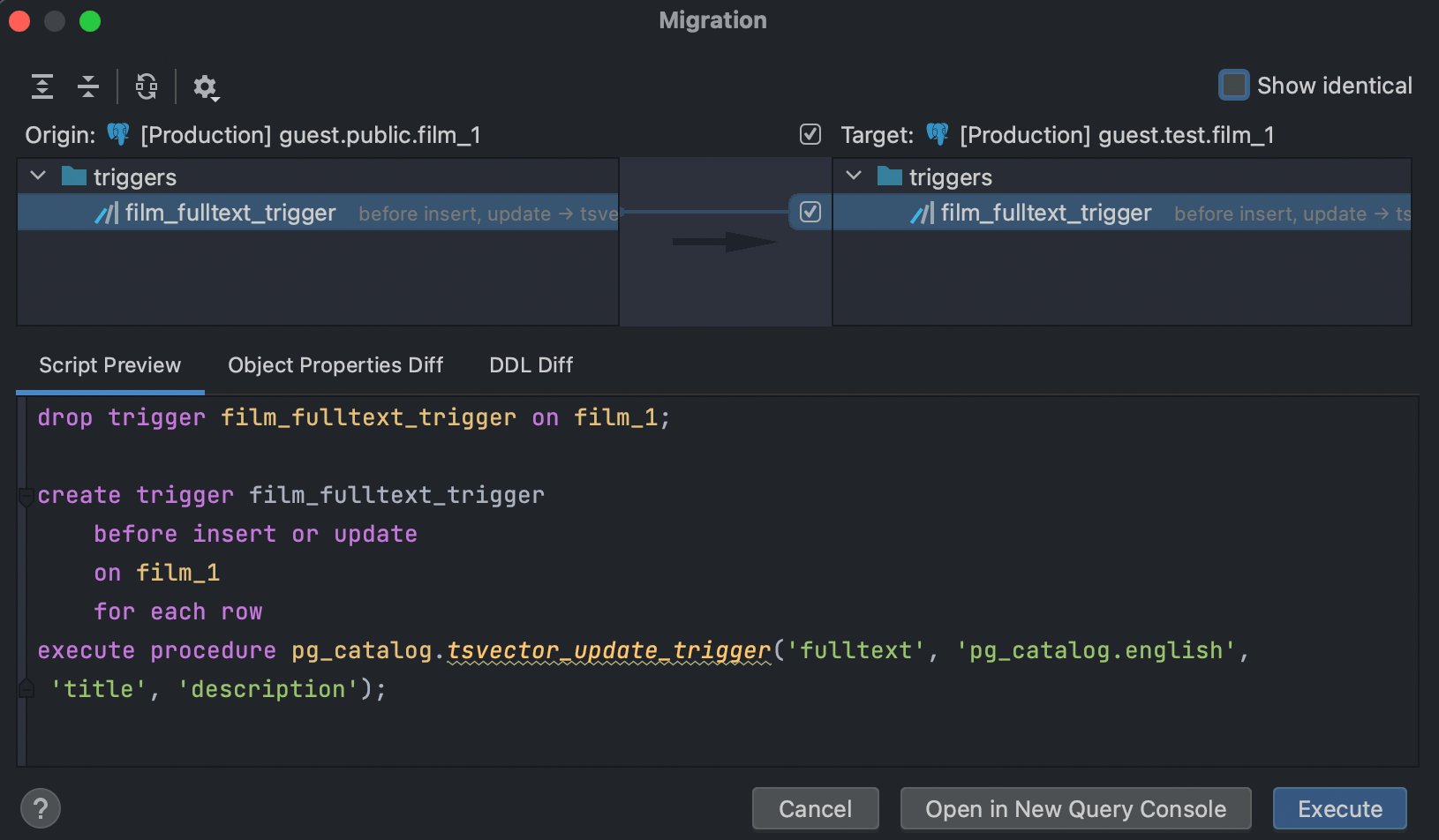The width and height of the screenshot is (1439, 840).
Task: Click Open in New Query Console
Action: (1075, 808)
